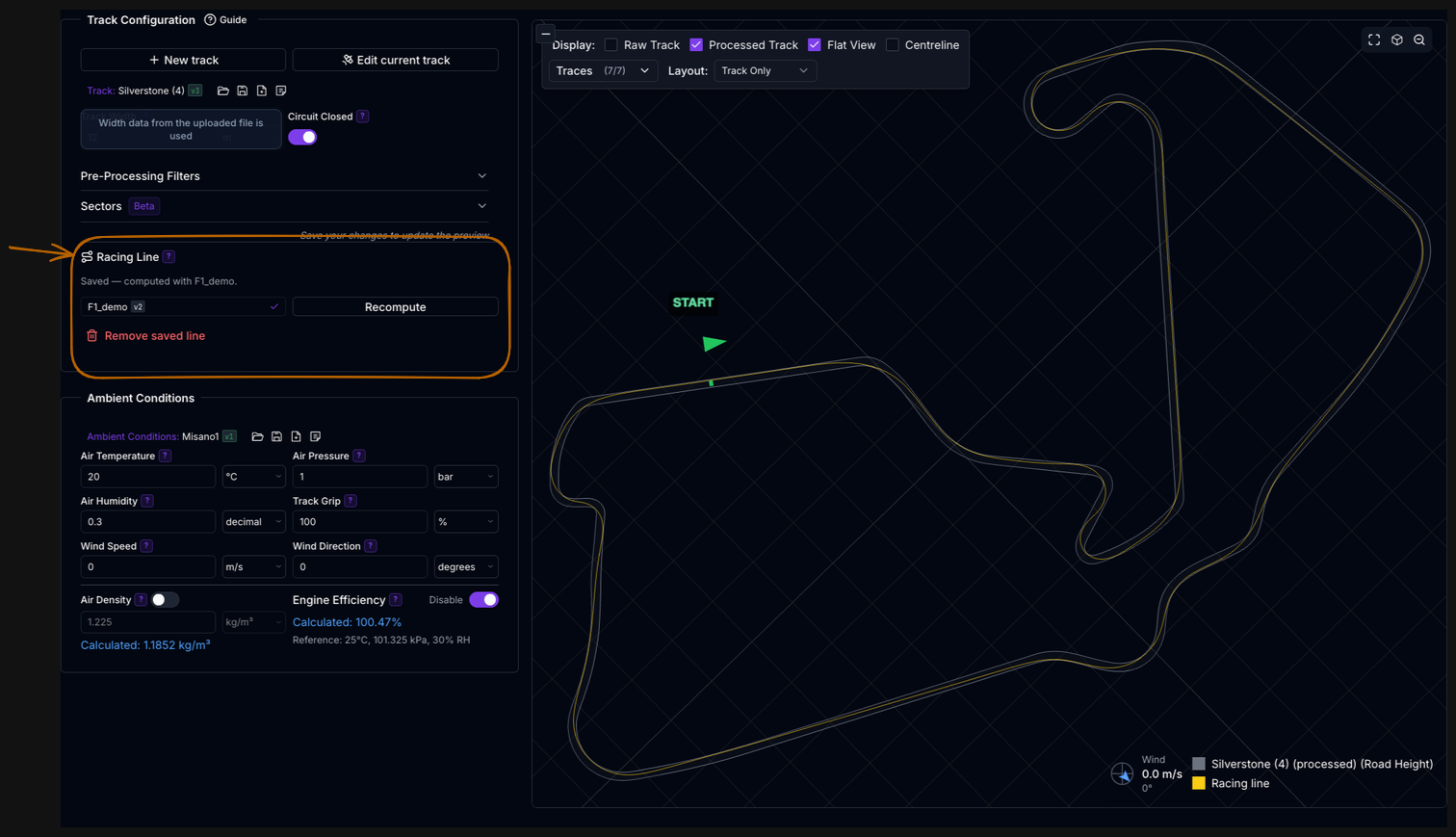This screenshot has height=837, width=1456.
Task: Collapse display options panel with minus icon
Action: click(546, 34)
